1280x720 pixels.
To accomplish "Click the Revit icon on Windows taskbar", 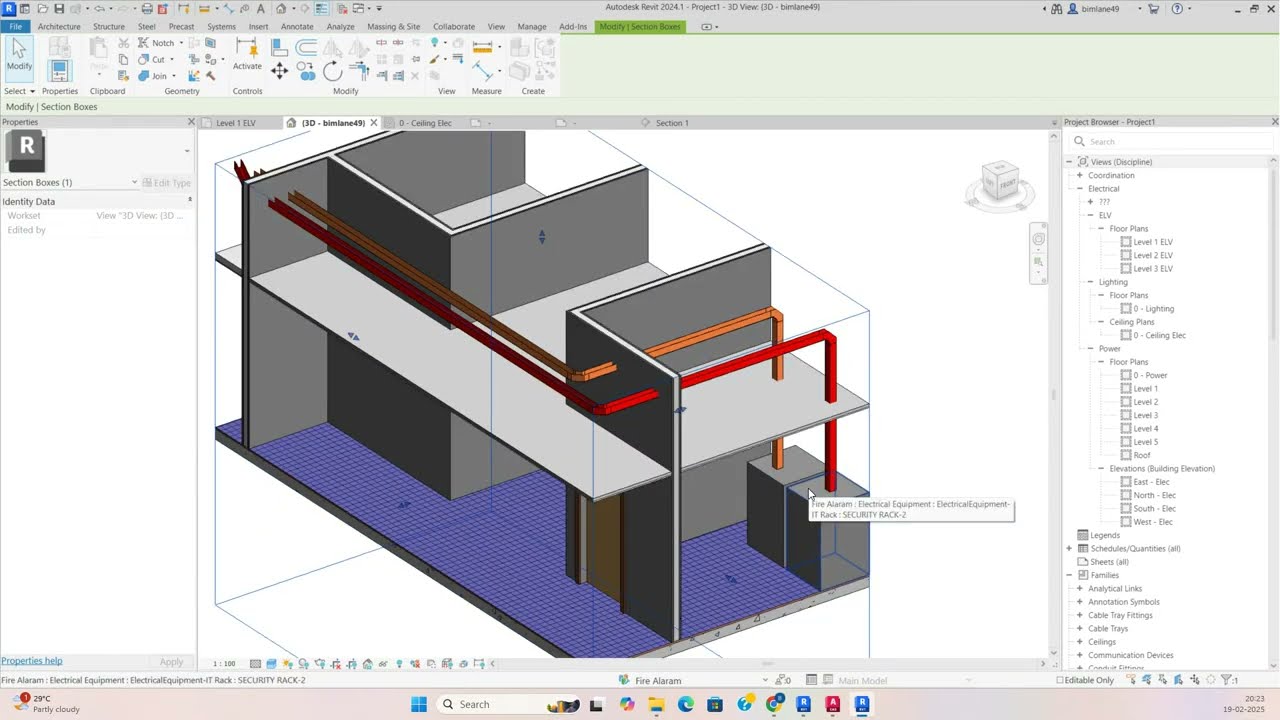I will click(862, 704).
